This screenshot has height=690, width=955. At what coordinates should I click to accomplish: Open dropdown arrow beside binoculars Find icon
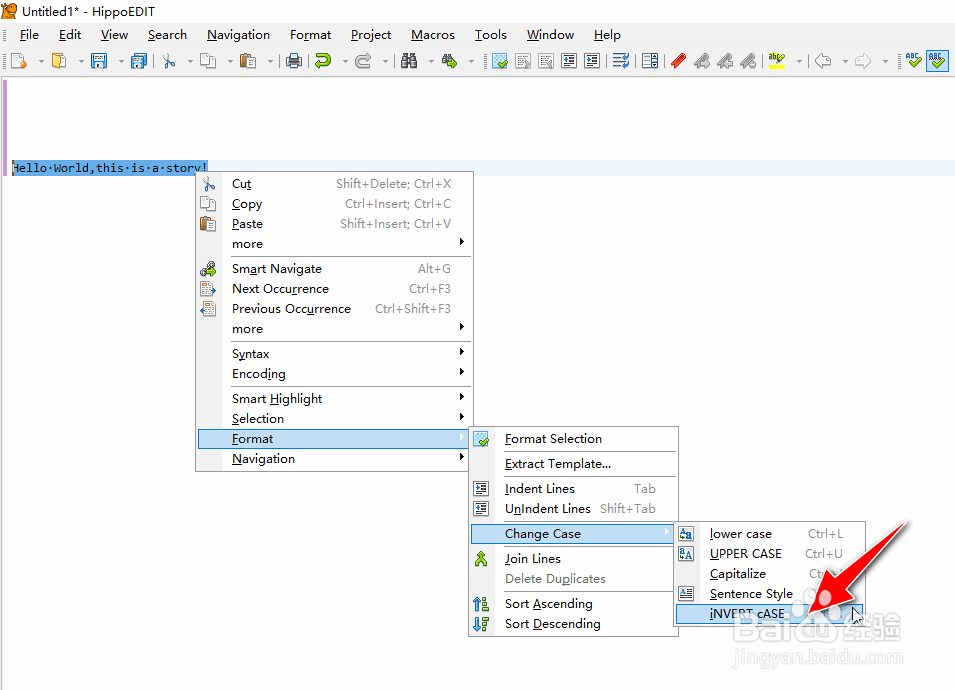(431, 61)
